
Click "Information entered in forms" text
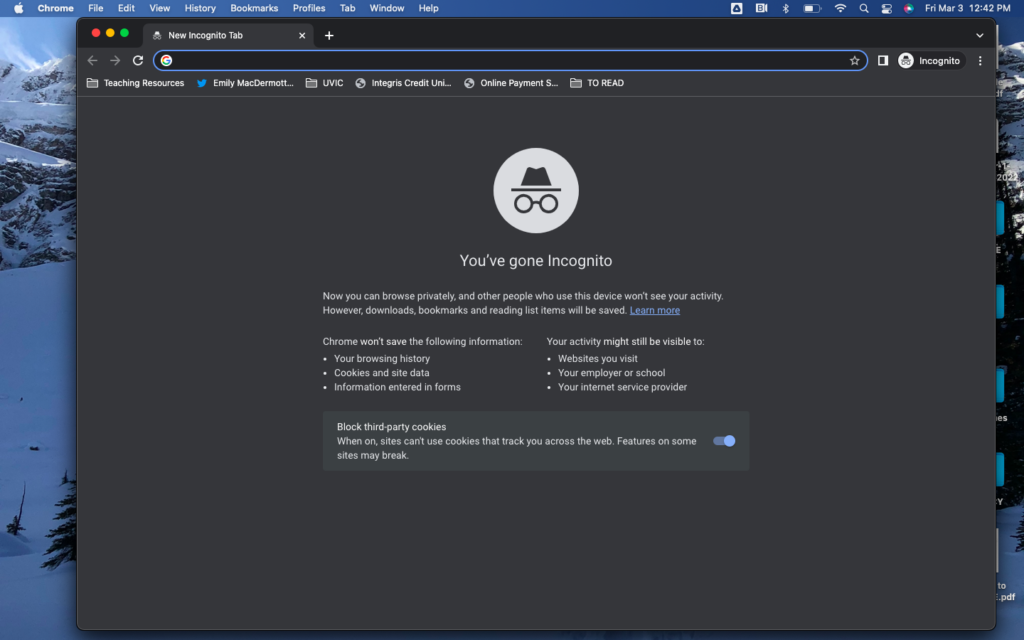[397, 387]
